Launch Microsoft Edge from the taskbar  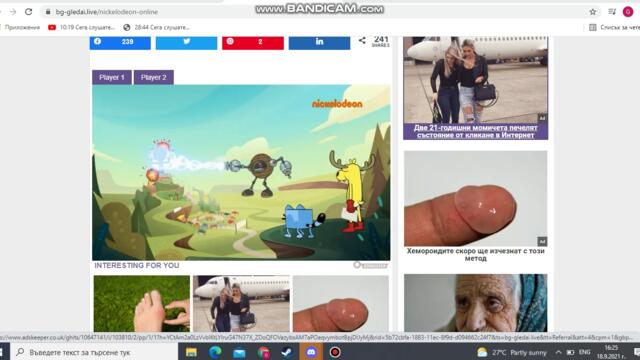coord(215,352)
